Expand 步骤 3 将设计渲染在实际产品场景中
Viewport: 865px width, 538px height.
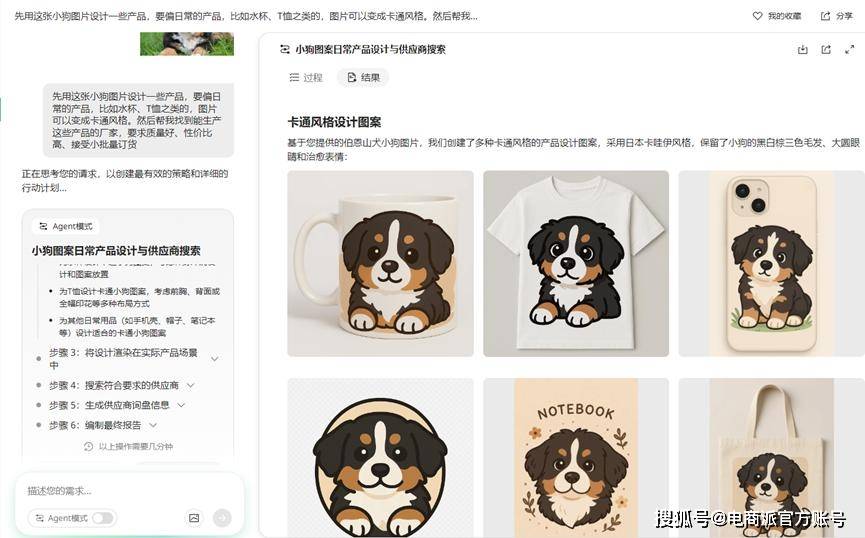click(x=215, y=359)
